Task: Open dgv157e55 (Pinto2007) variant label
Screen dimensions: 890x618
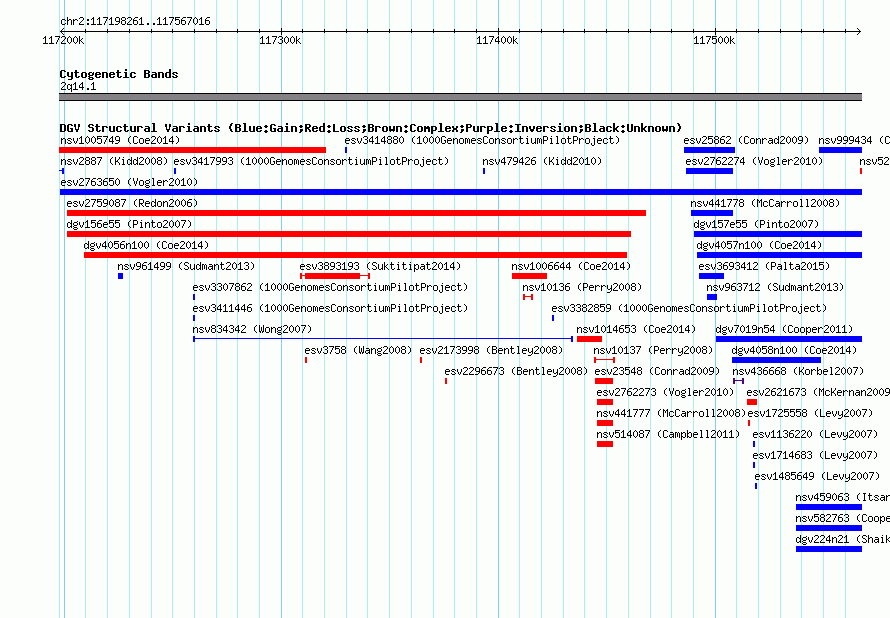Action: tap(756, 224)
